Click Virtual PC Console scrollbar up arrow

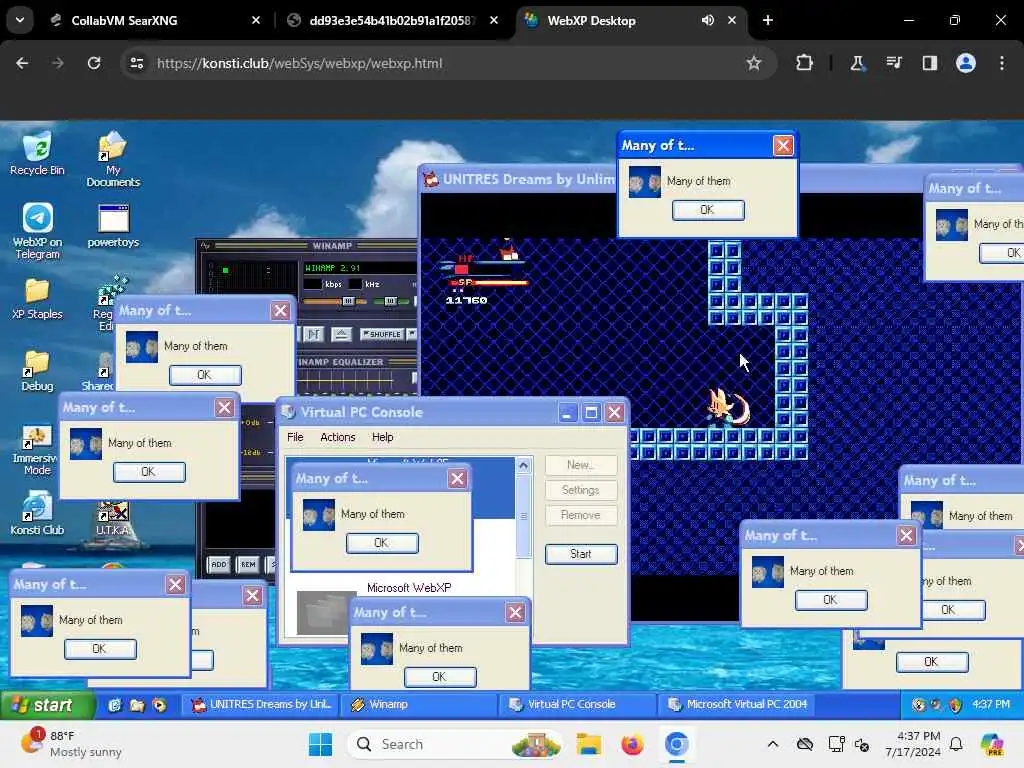point(523,465)
